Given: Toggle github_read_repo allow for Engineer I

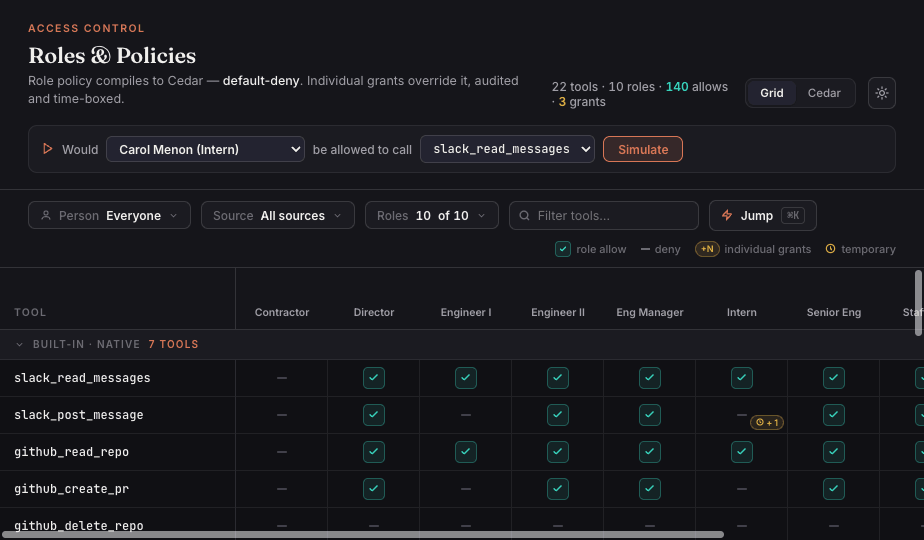Looking at the screenshot, I should pos(466,452).
